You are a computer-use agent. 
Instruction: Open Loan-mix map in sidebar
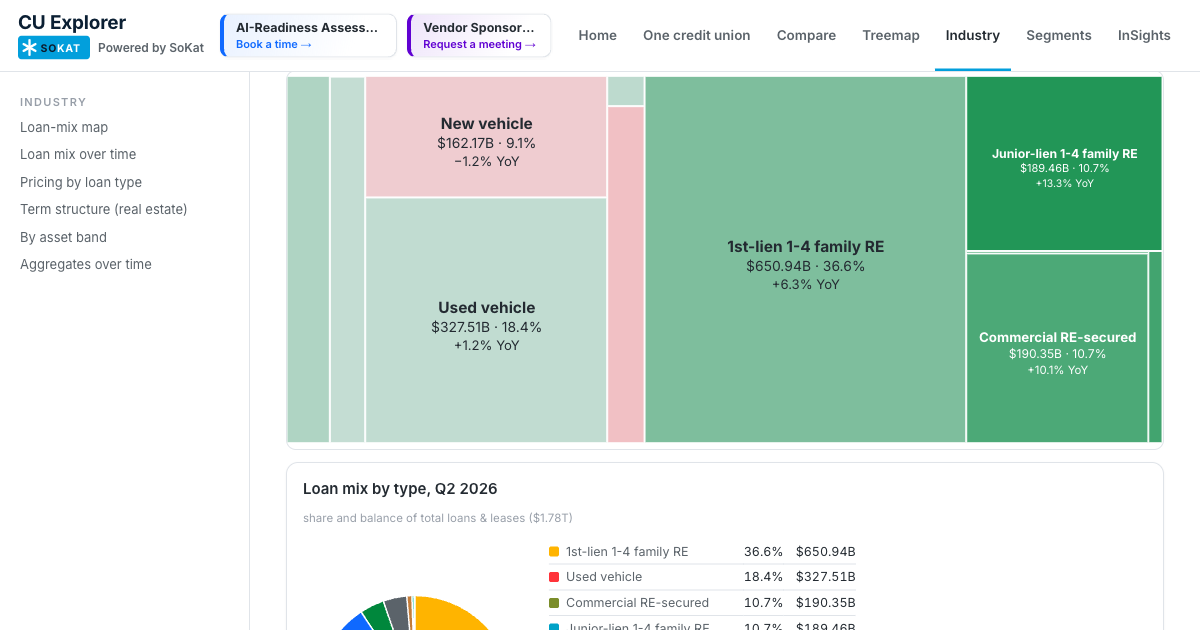pyautogui.click(x=64, y=127)
